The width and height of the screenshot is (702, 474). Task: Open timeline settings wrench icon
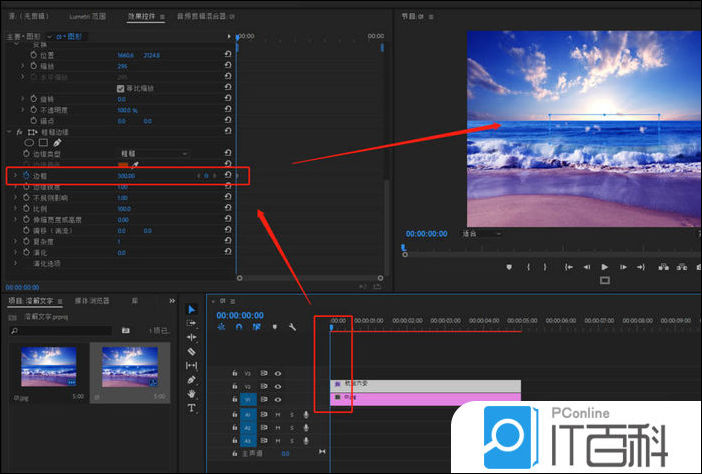click(290, 326)
